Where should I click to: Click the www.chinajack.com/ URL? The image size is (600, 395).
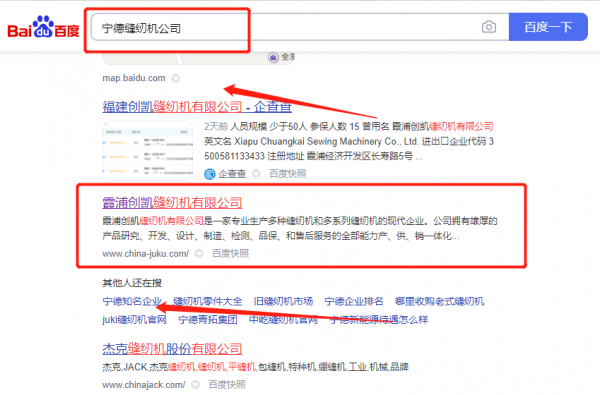144,385
